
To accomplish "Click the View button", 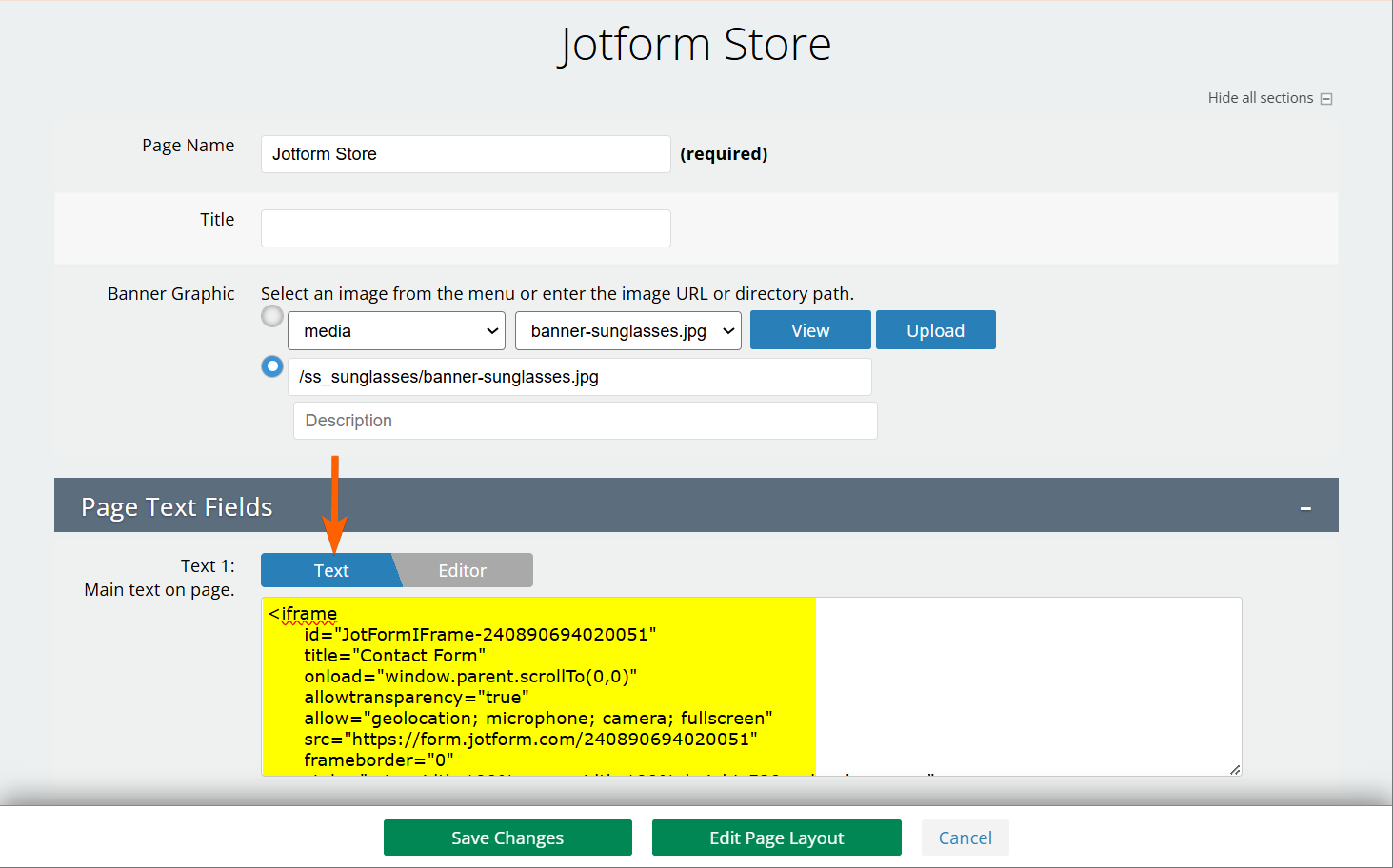I will click(809, 331).
